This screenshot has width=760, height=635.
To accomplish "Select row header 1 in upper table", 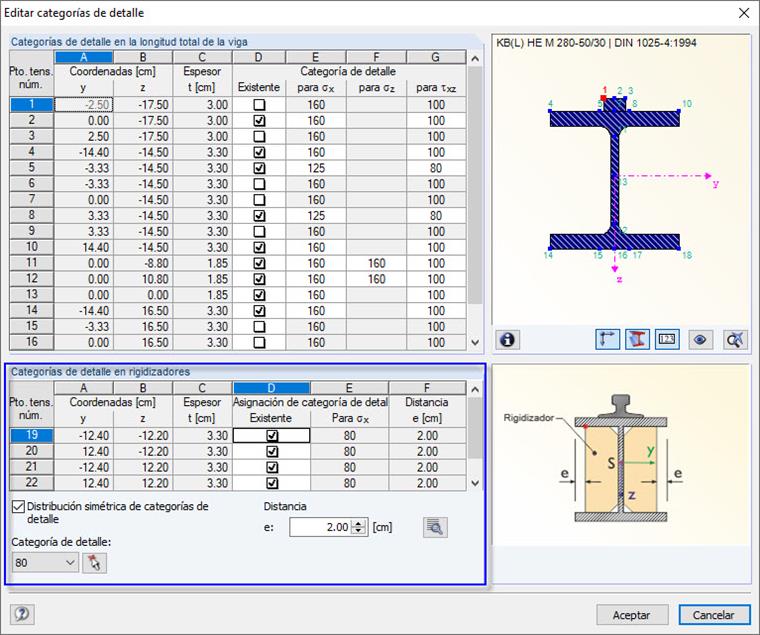I will tap(32, 104).
